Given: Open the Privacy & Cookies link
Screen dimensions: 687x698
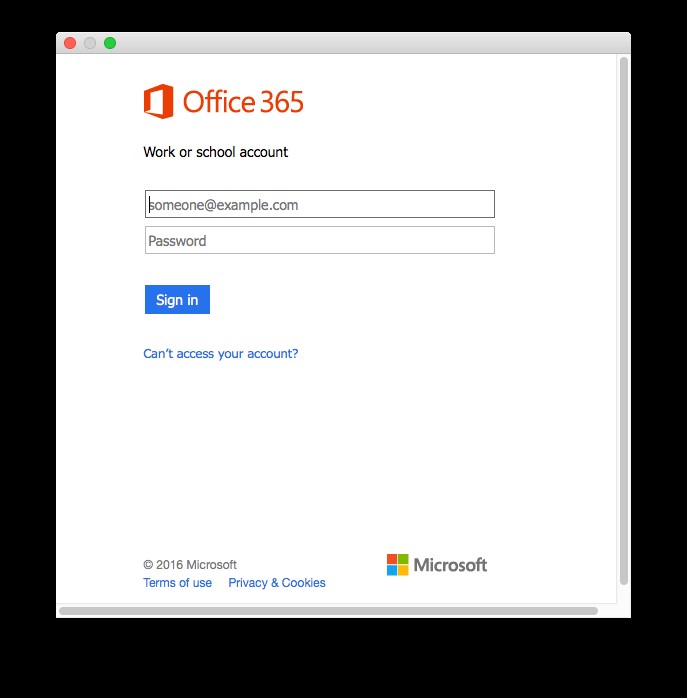Looking at the screenshot, I should [277, 583].
